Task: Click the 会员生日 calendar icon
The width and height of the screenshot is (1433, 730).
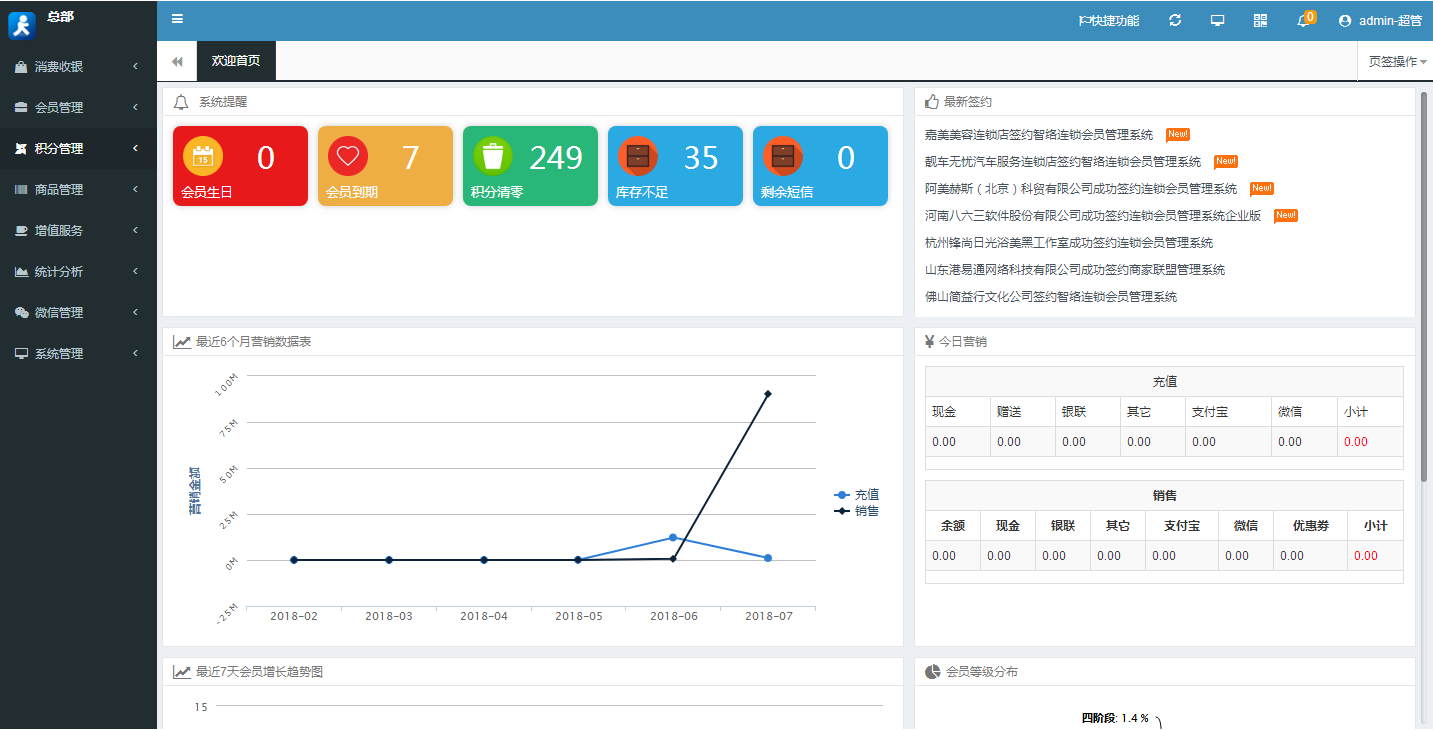Action: tap(203, 156)
